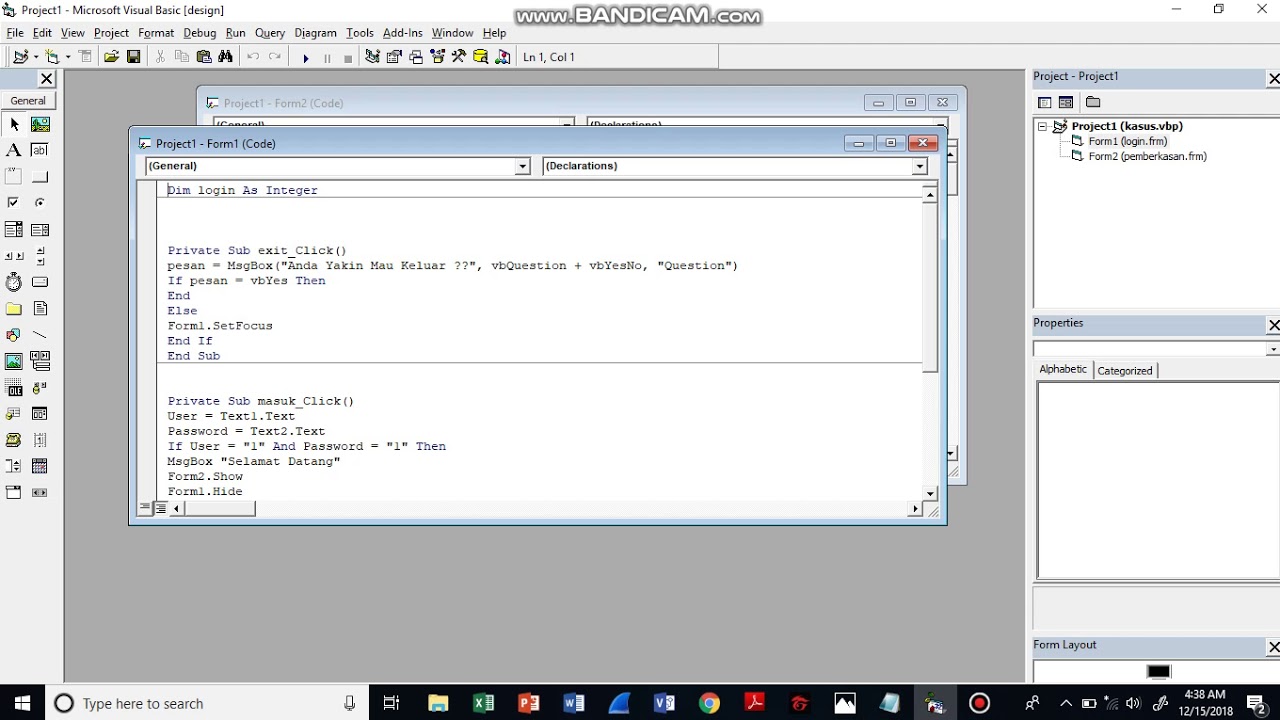Select the Shape control in the toolbox
This screenshot has height=720, width=1280.
tap(14, 335)
